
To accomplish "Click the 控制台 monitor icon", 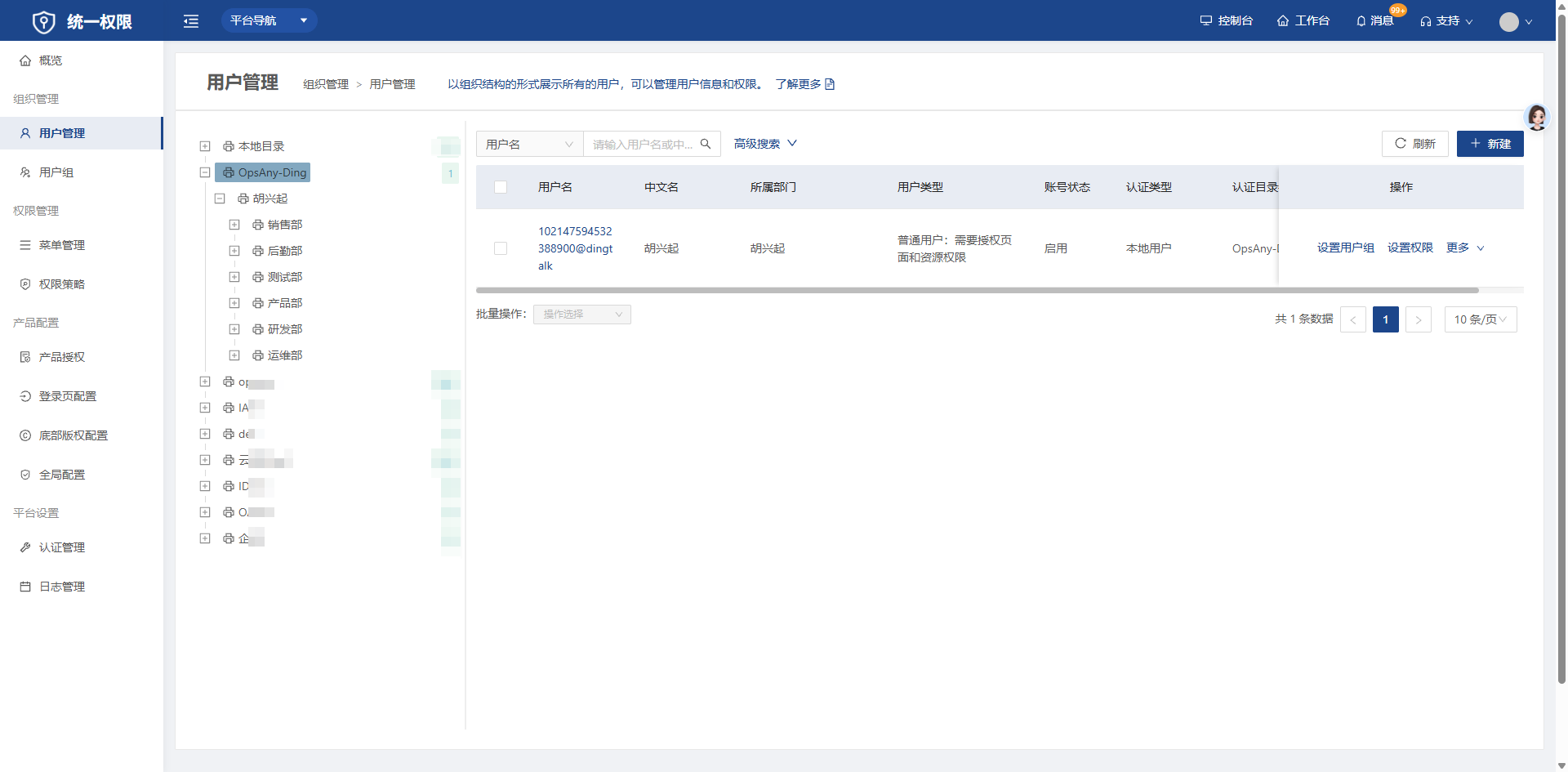I will pos(1205,21).
